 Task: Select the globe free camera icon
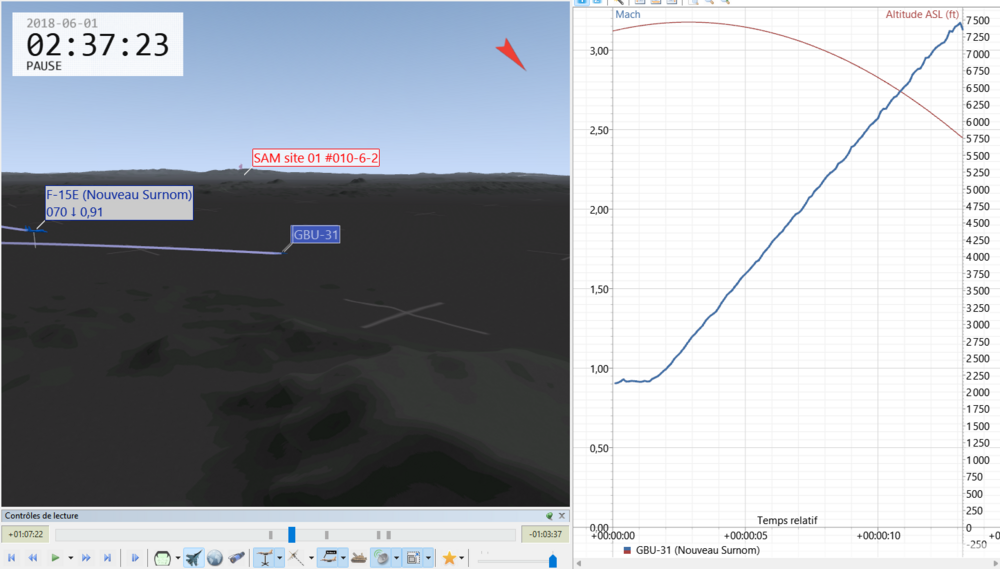pos(215,558)
